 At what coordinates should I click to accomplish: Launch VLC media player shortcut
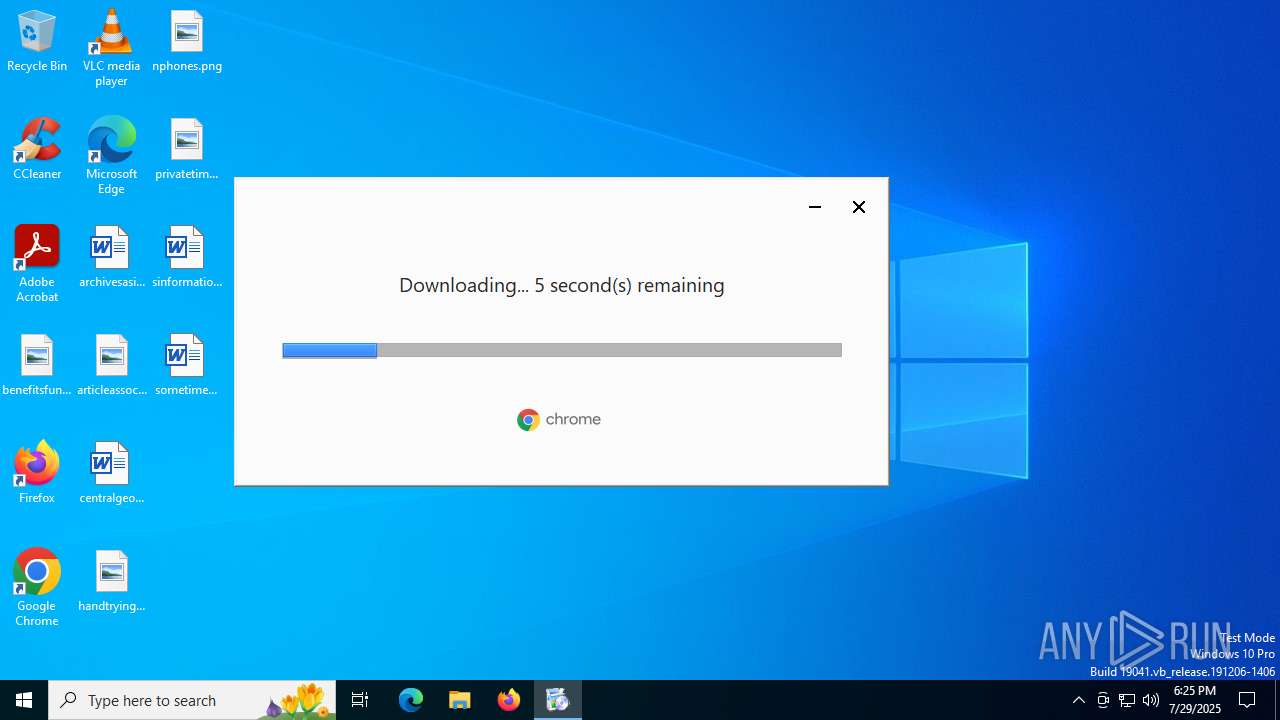tap(111, 47)
